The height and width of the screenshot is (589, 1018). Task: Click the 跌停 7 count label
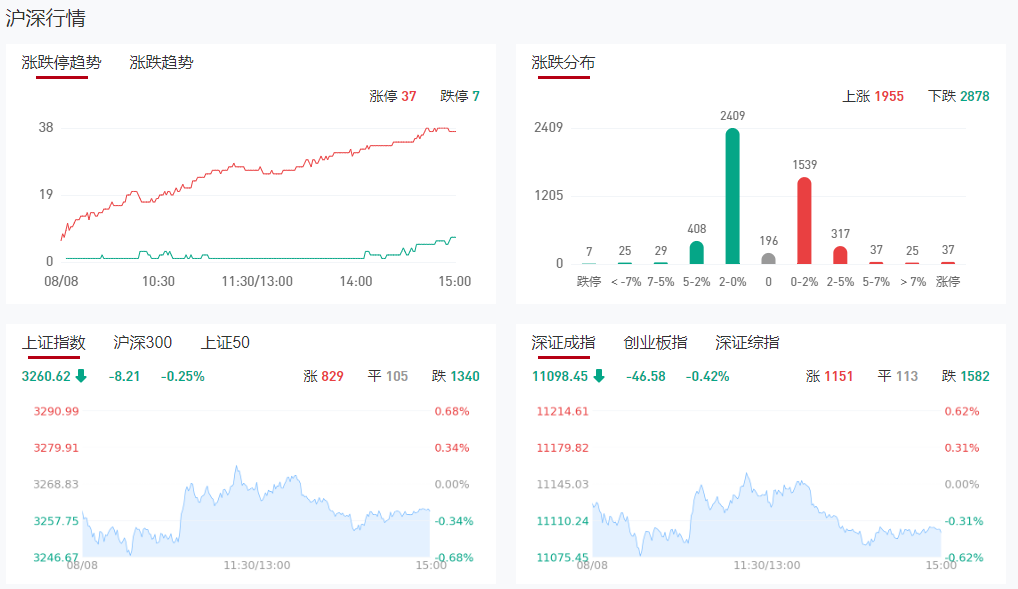coord(459,97)
